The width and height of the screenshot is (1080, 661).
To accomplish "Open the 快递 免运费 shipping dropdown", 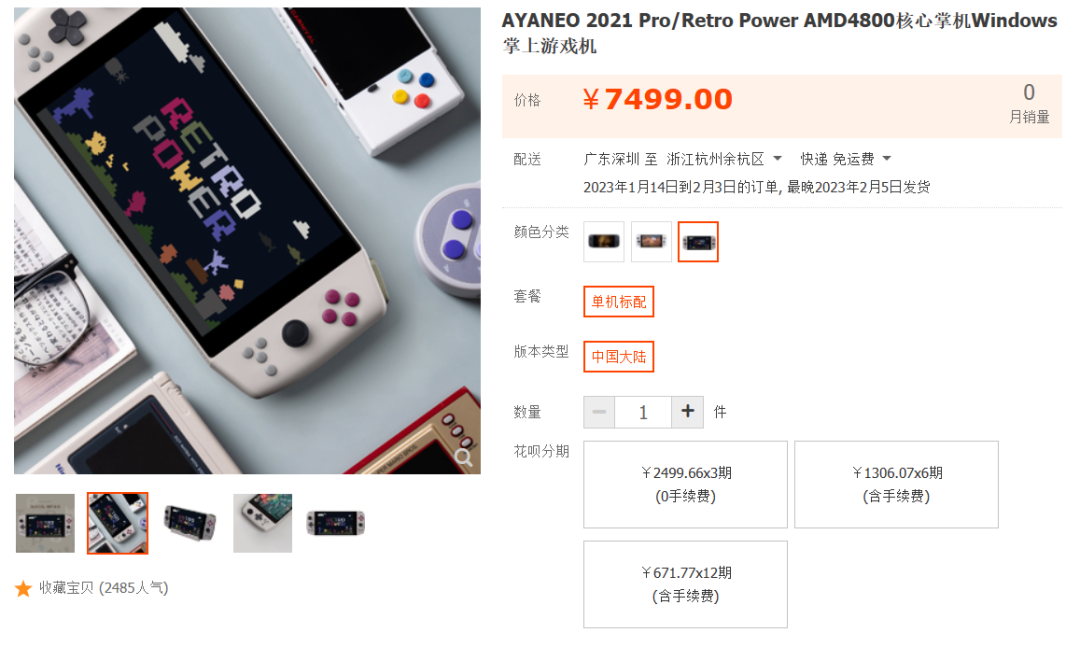I will (x=845, y=159).
